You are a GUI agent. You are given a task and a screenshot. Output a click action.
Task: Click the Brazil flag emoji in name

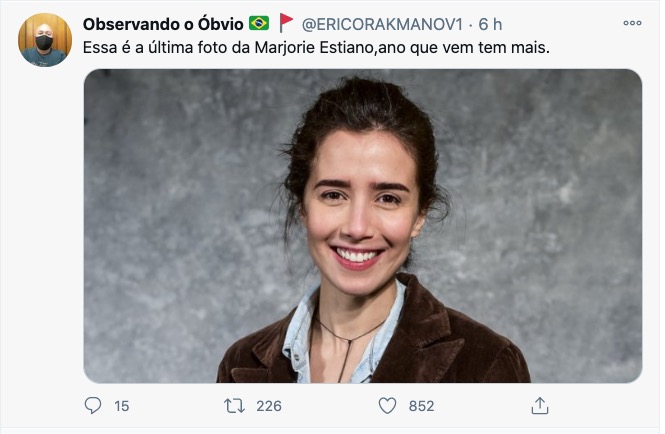259,23
